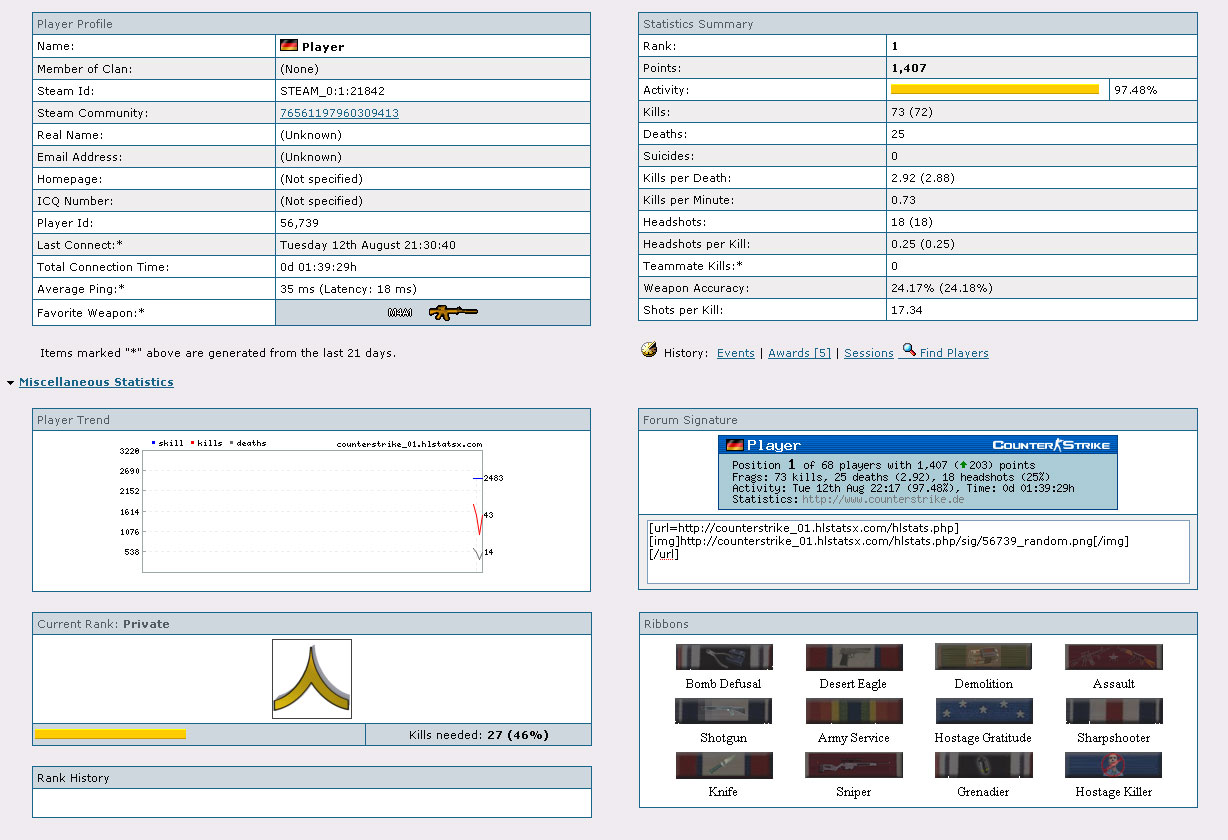Click the M4A1 favorite weapon image
The width and height of the screenshot is (1228, 840).
click(x=433, y=313)
